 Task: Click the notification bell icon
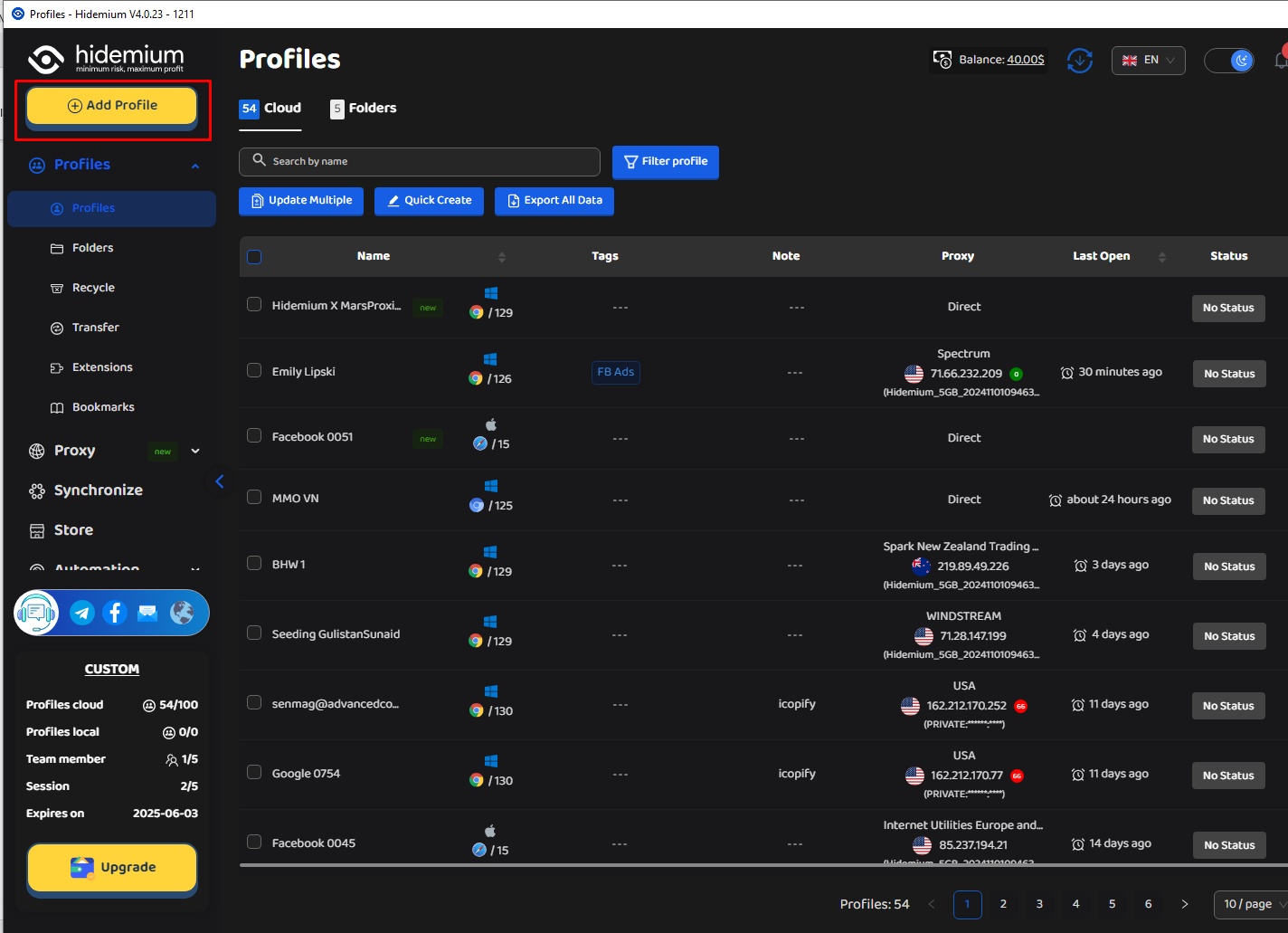1281,61
